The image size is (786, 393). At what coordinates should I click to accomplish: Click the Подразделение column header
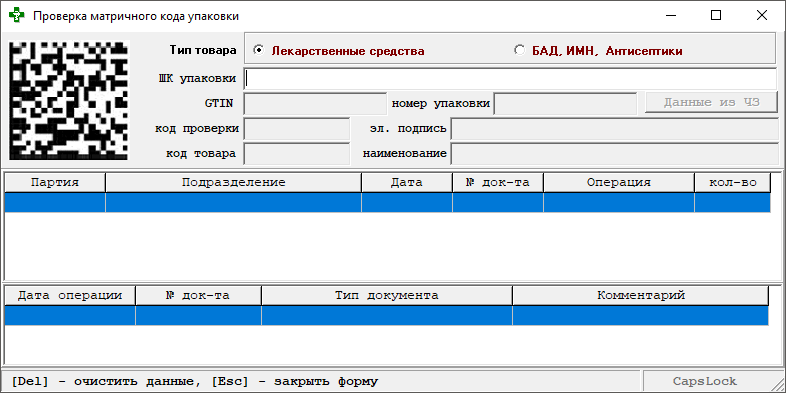234,182
